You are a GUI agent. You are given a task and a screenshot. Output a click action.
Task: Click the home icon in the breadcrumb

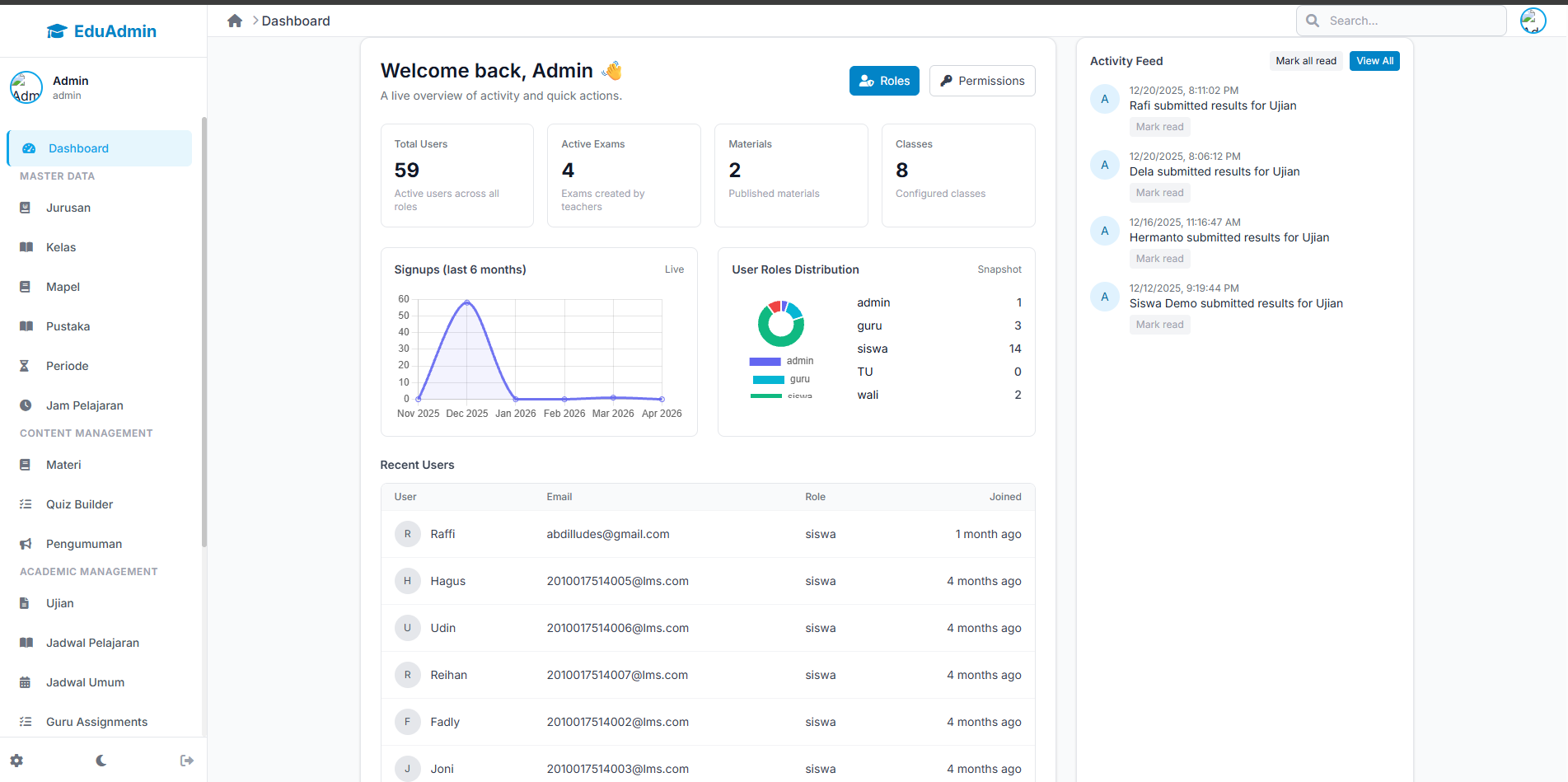tap(235, 21)
